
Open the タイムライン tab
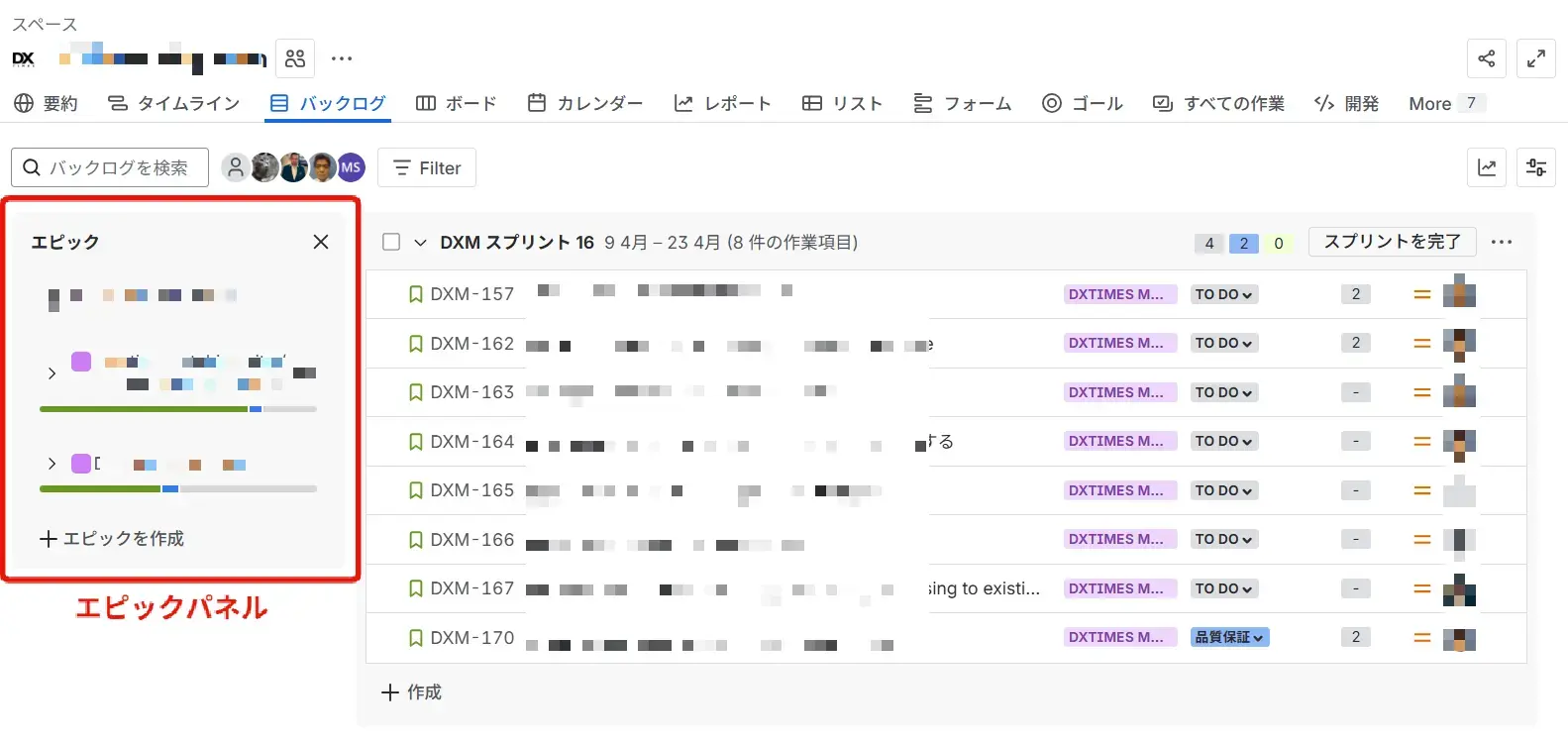[174, 103]
